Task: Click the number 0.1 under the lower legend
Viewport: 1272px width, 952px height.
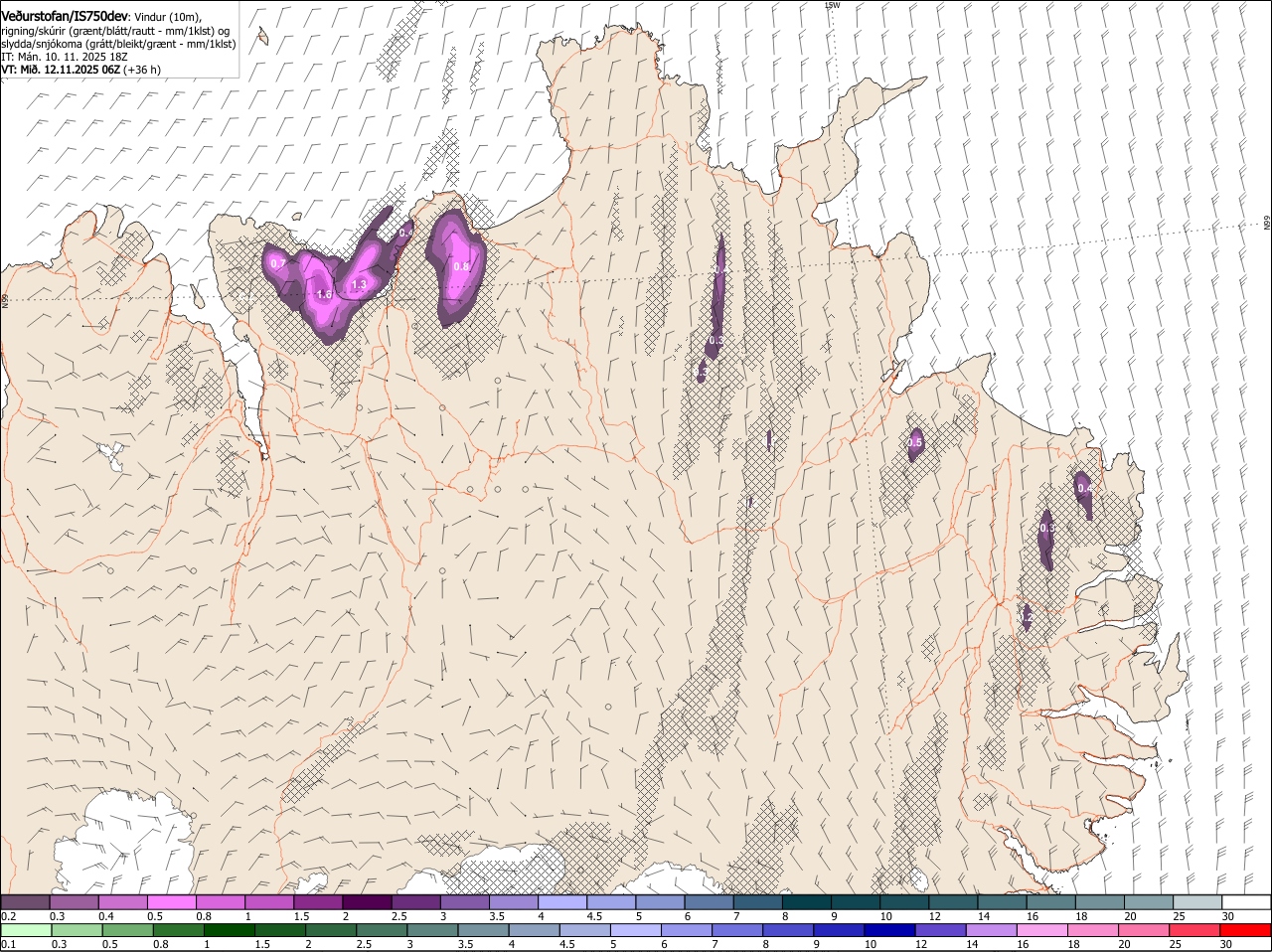Action: pos(8,944)
